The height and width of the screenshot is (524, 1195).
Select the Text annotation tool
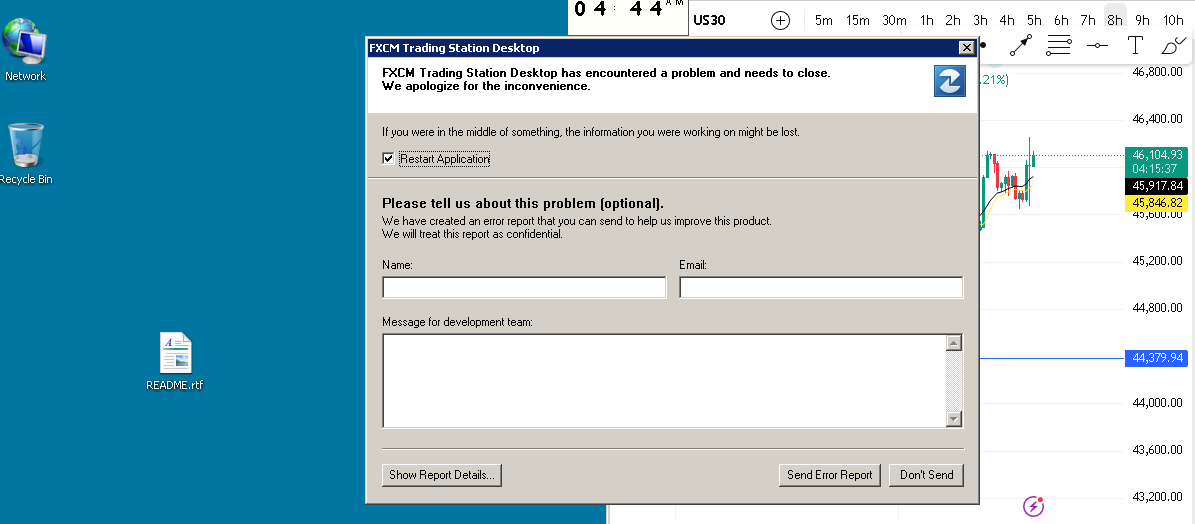pos(1135,45)
